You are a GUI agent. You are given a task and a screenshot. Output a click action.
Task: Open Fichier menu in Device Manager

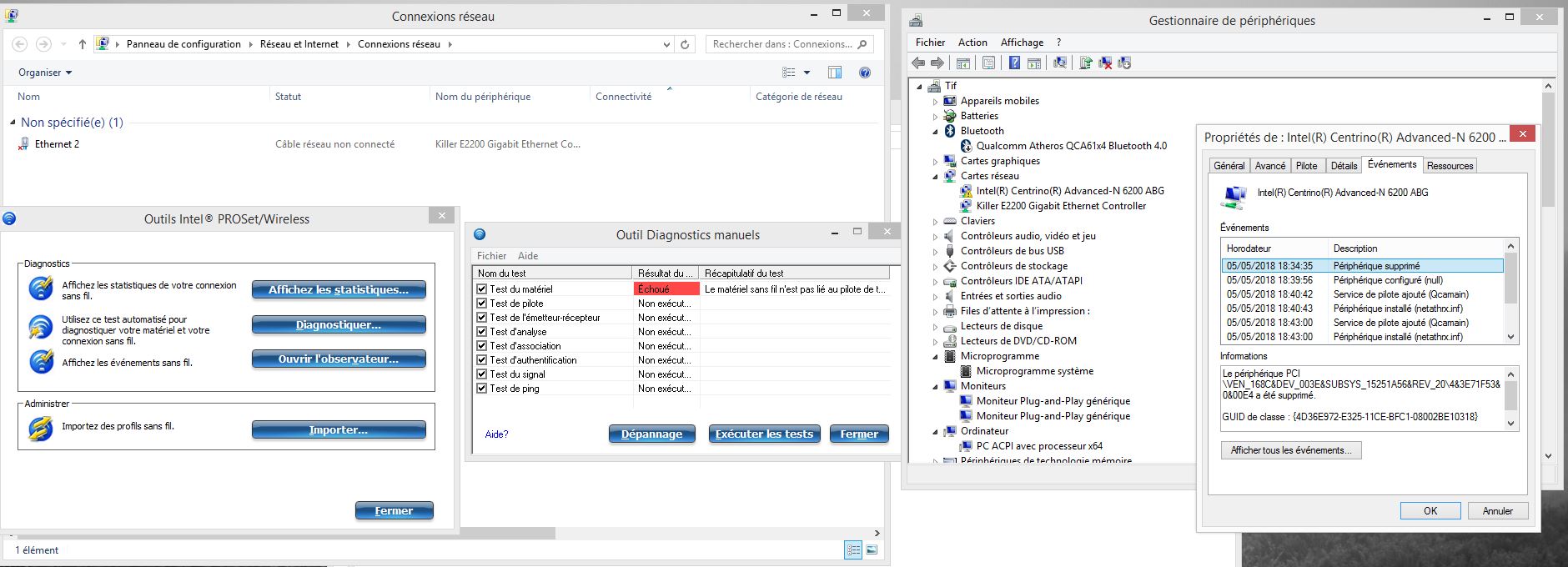(x=930, y=43)
